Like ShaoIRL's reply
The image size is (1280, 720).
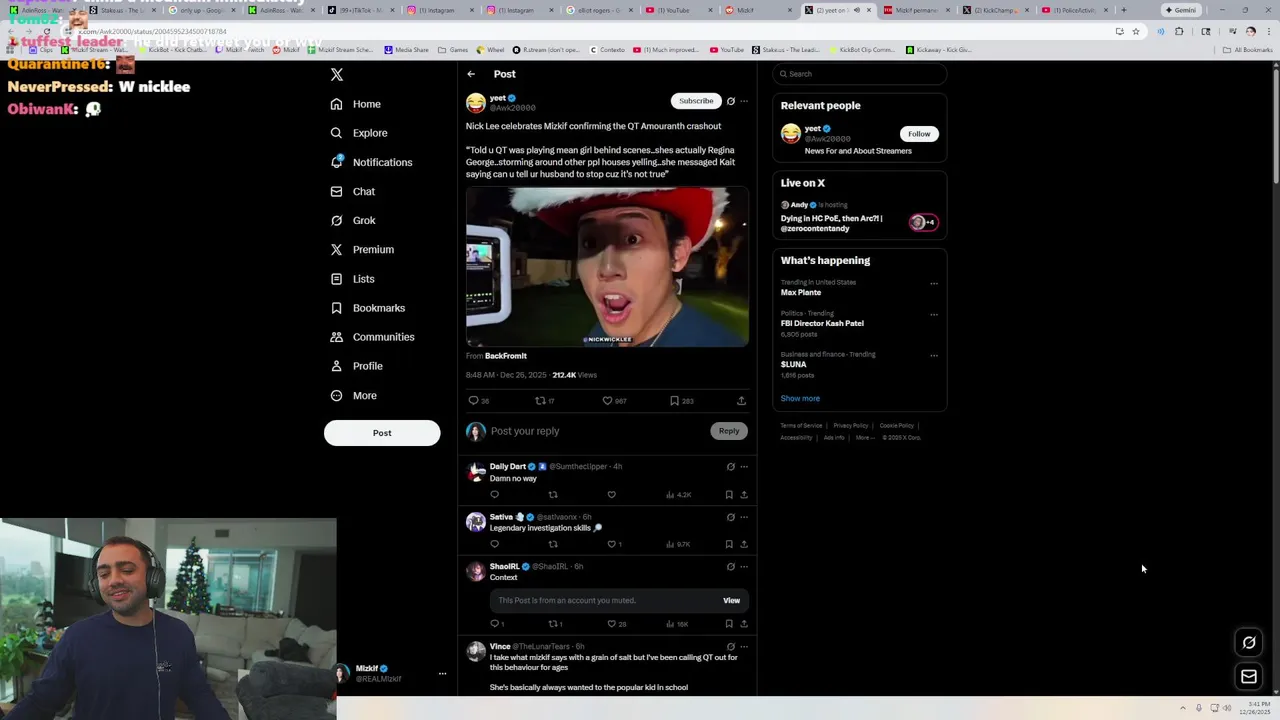tap(612, 624)
